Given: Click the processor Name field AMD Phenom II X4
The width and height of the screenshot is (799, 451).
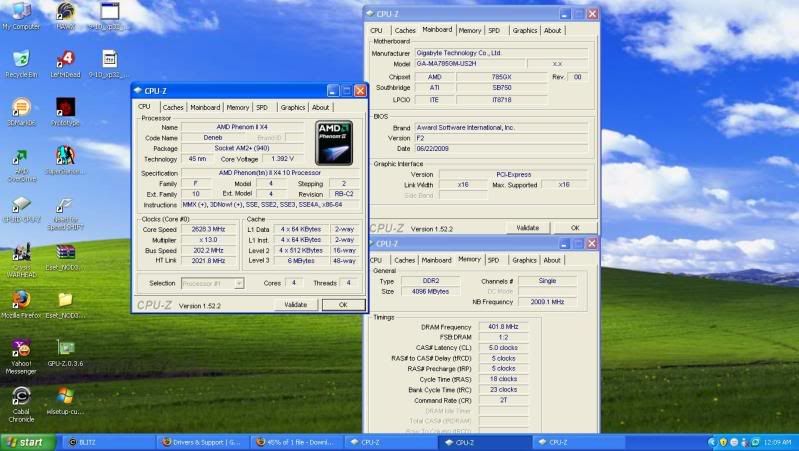Looking at the screenshot, I should (x=243, y=127).
